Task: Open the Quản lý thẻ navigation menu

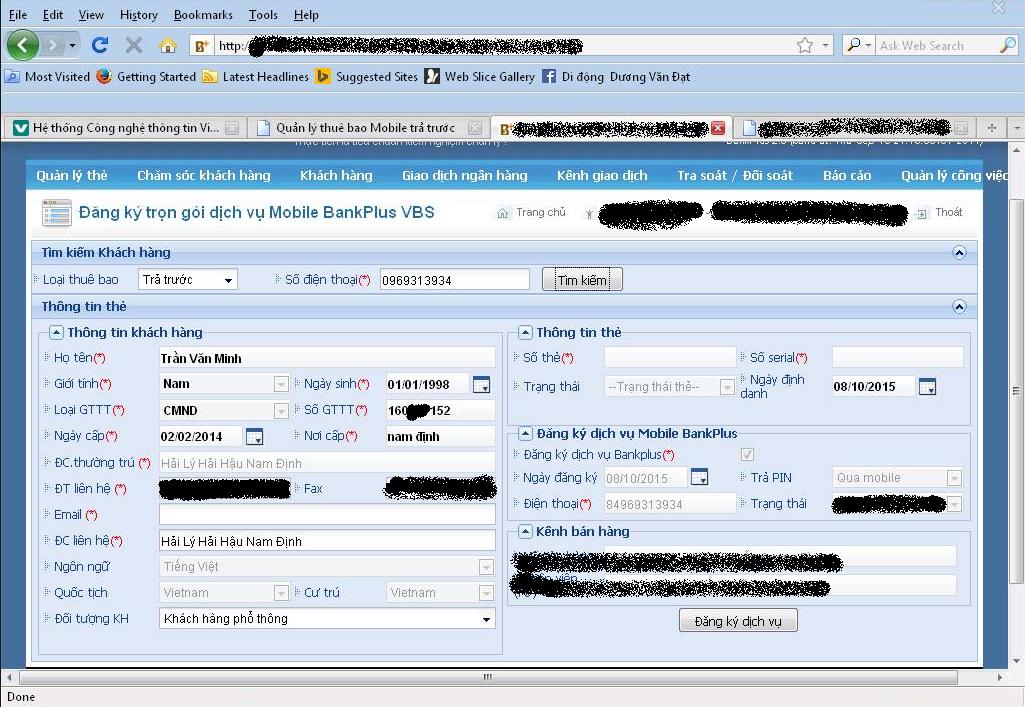Action: pyautogui.click(x=71, y=175)
